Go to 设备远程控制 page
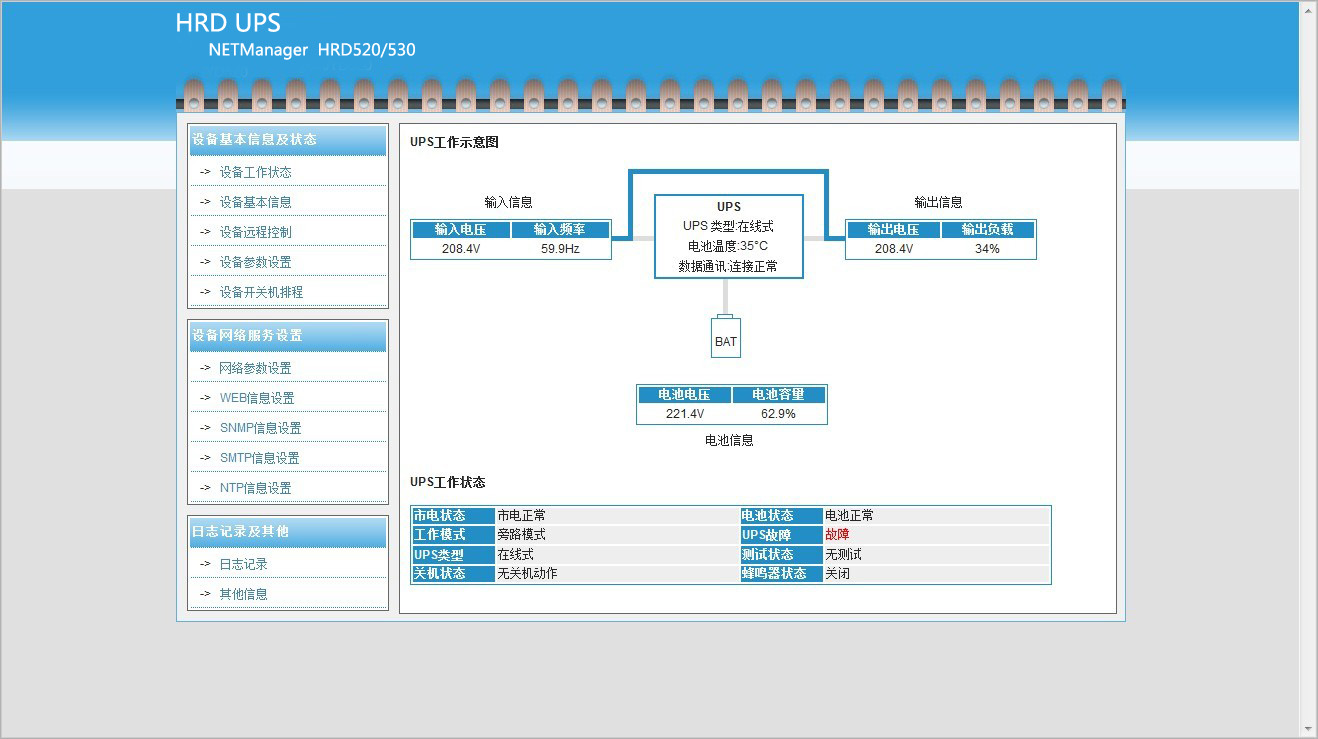This screenshot has width=1318, height=739. [x=255, y=232]
